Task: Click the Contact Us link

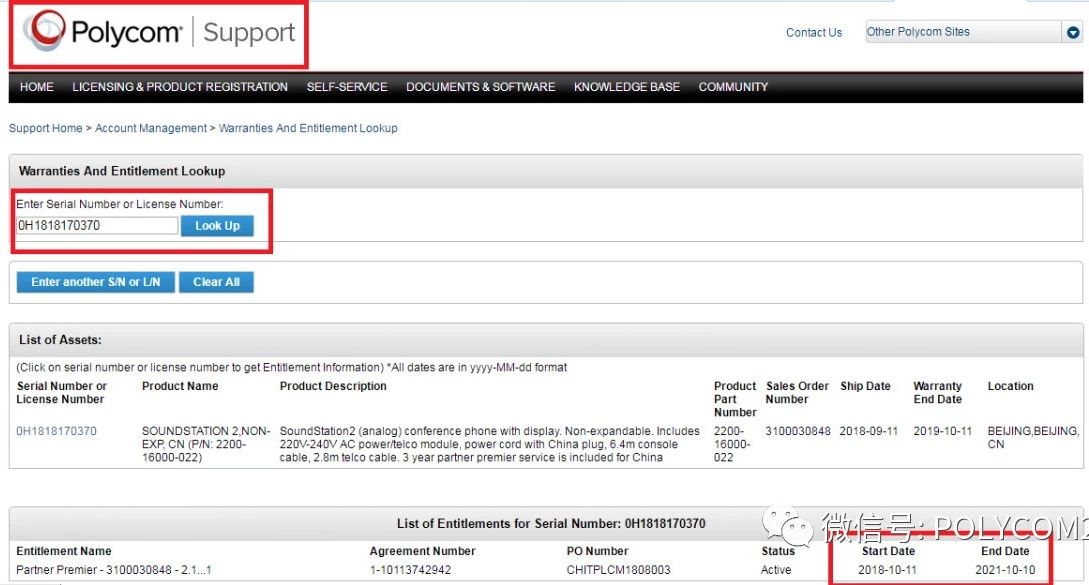Action: click(813, 33)
